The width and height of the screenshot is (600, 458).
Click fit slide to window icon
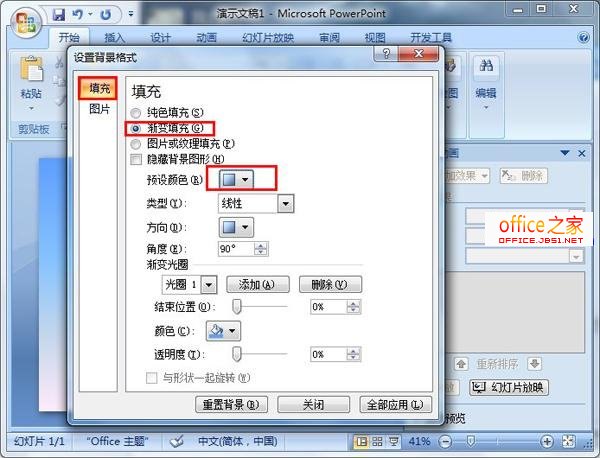click(x=568, y=442)
